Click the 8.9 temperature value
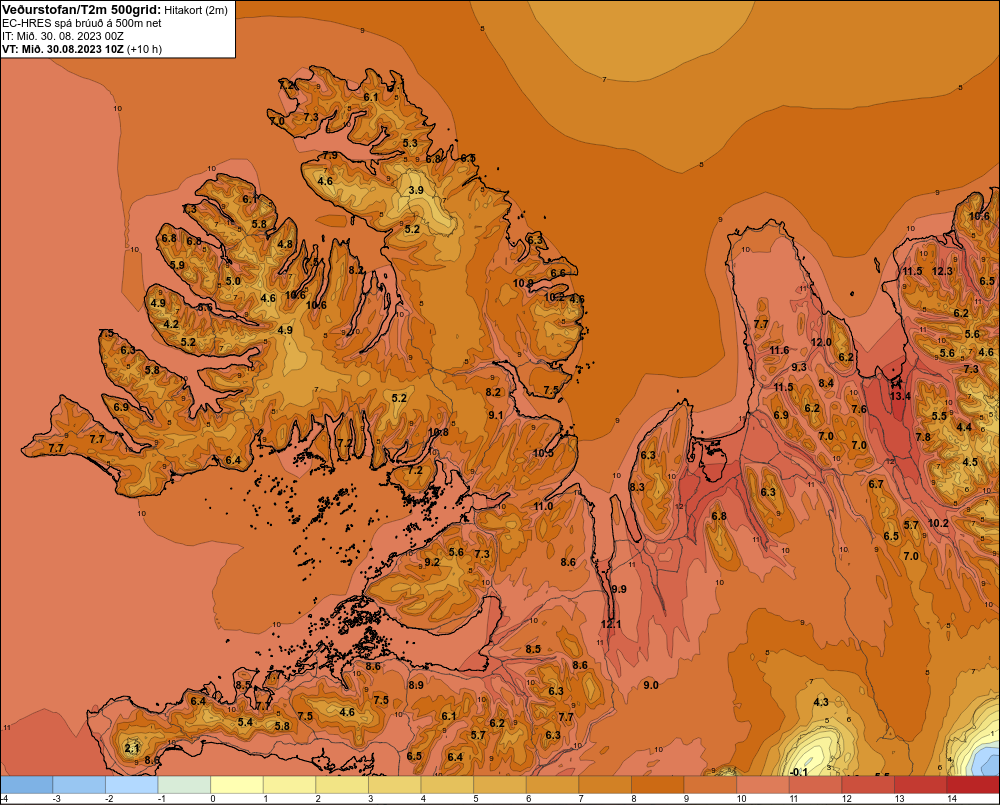1000x805 pixels. 416,685
